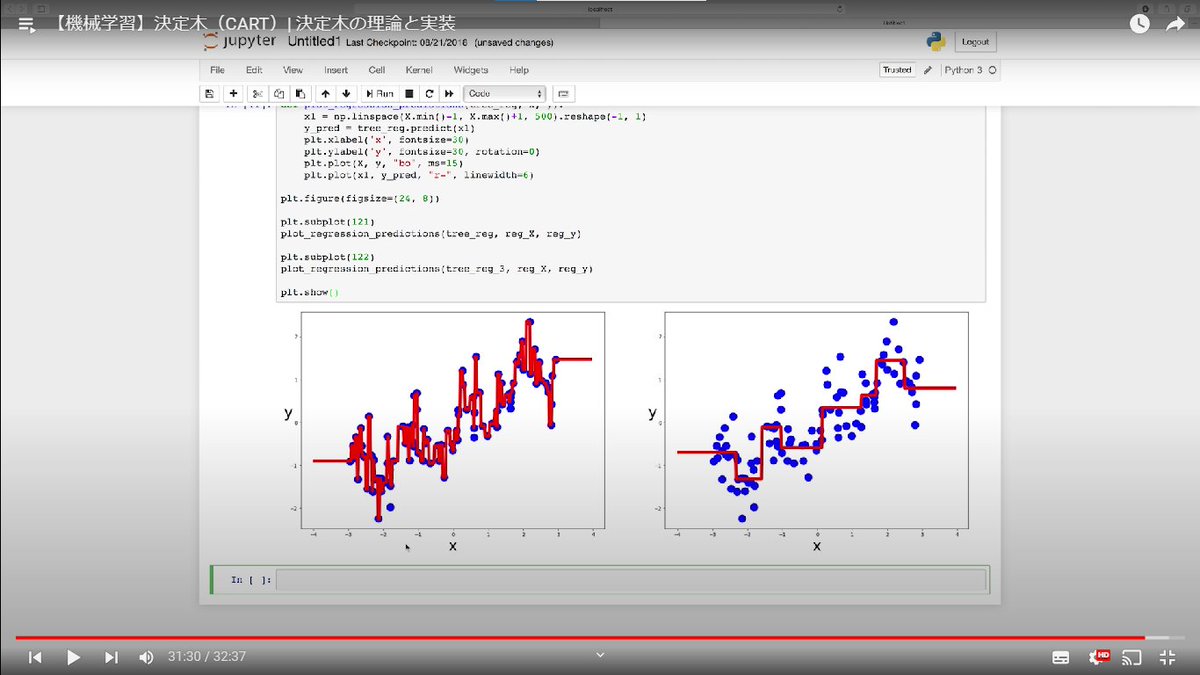Click the In [ ]: cell prompt
The image size is (1200, 675).
point(251,580)
